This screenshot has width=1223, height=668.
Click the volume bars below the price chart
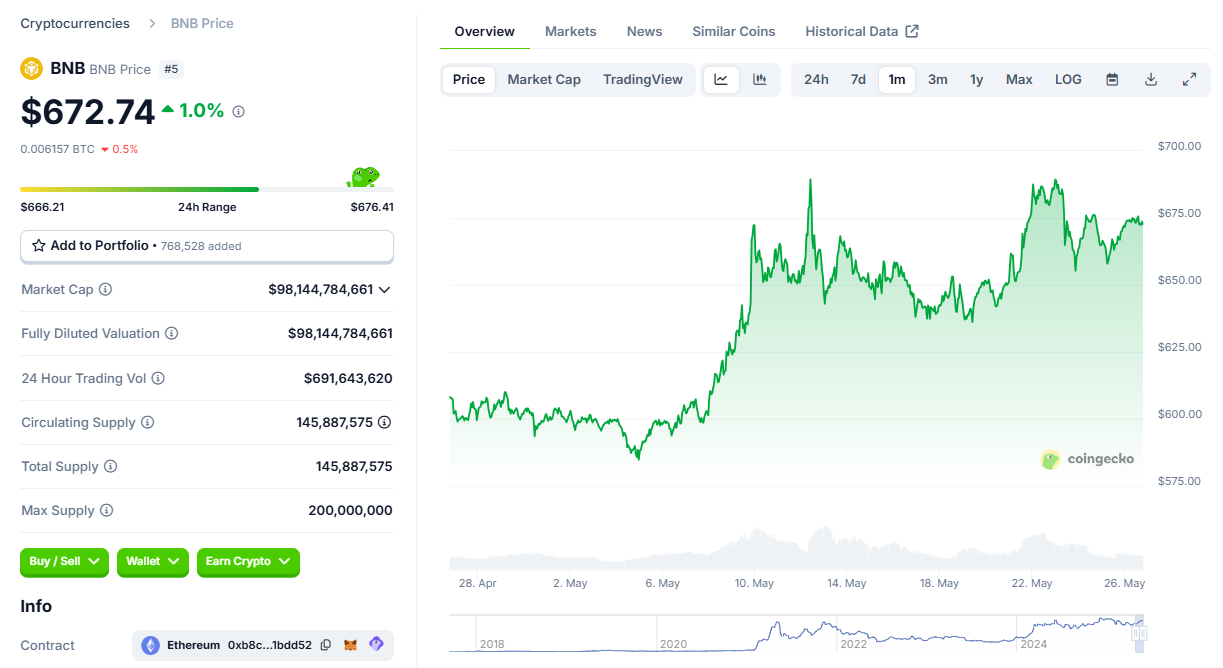point(796,548)
